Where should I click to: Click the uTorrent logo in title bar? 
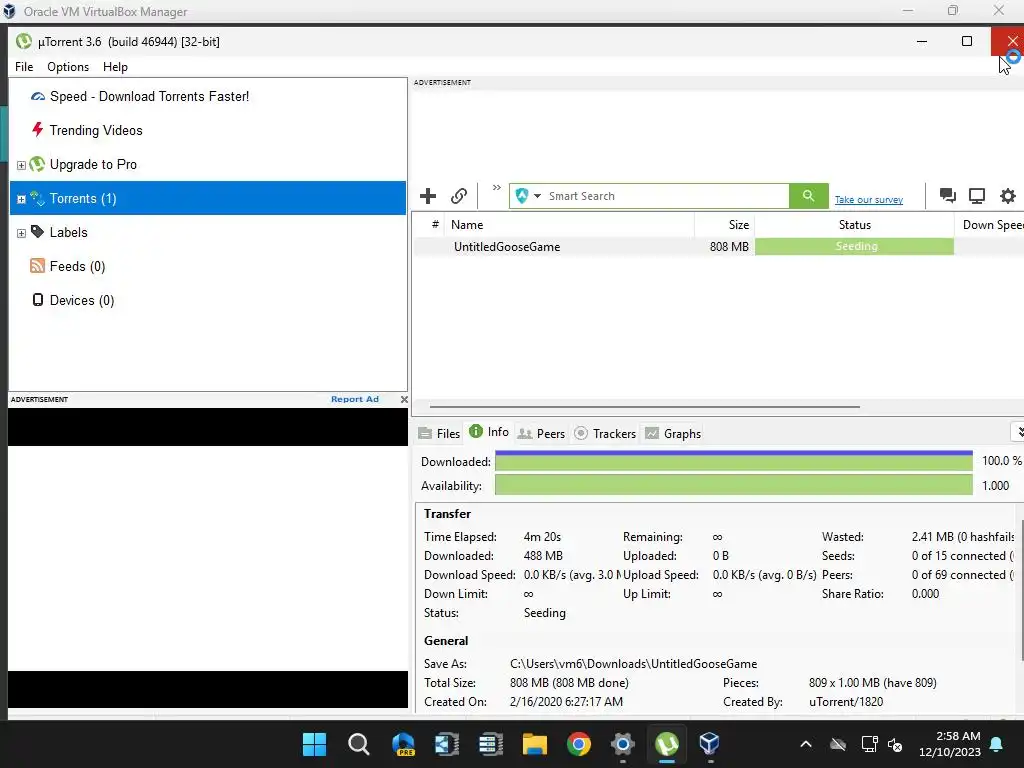(x=24, y=41)
